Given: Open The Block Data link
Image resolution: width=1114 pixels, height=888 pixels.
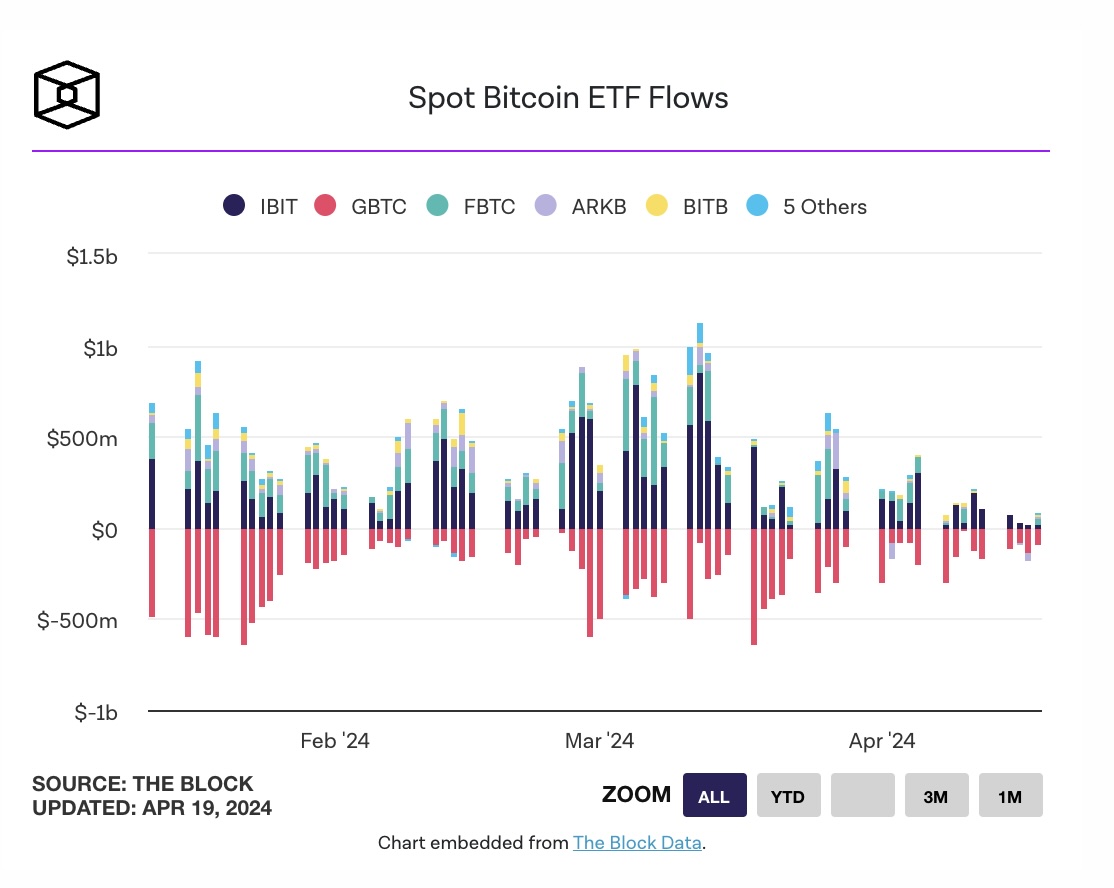Looking at the screenshot, I should (637, 843).
